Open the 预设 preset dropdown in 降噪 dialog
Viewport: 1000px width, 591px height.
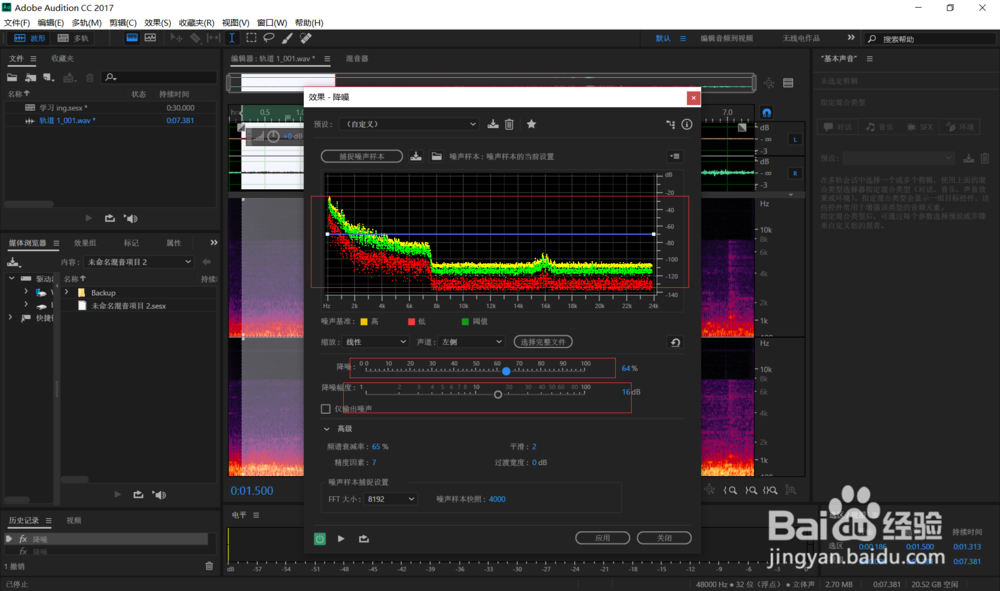[408, 124]
